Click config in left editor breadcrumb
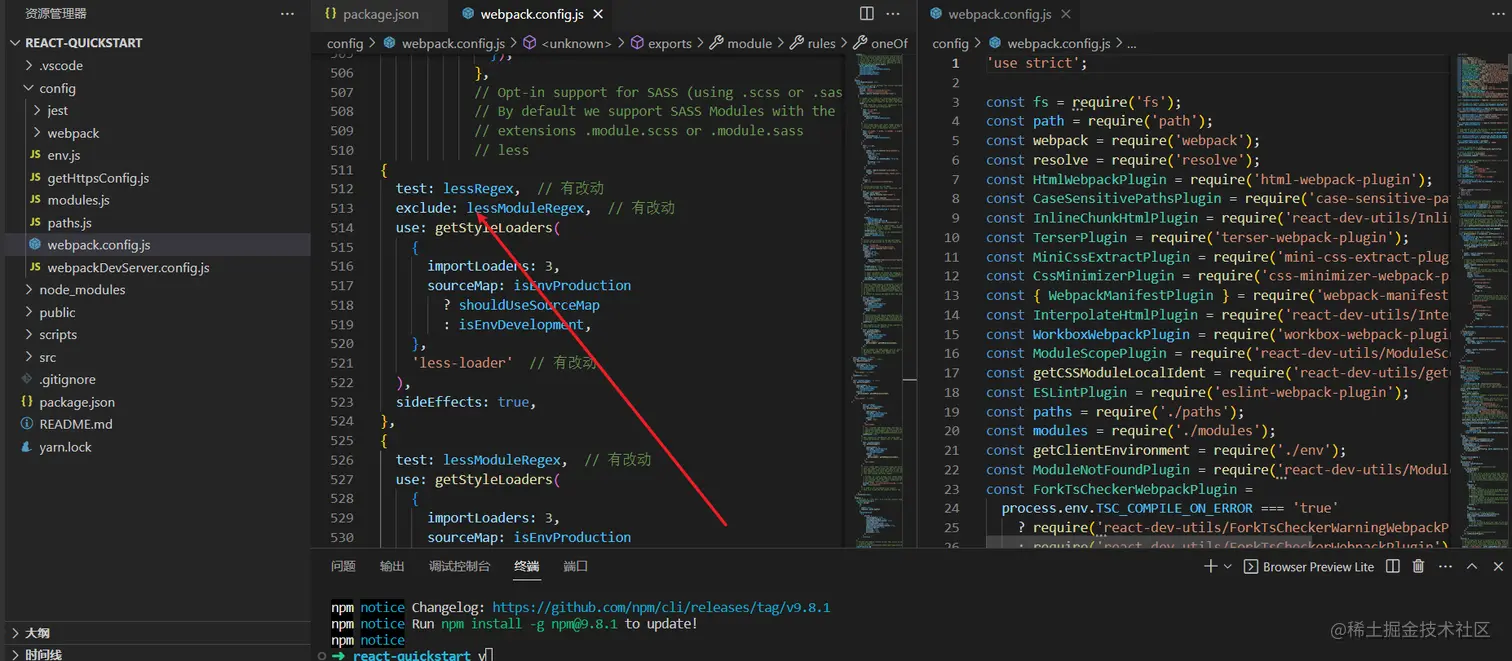This screenshot has height=661, width=1512. [x=345, y=43]
